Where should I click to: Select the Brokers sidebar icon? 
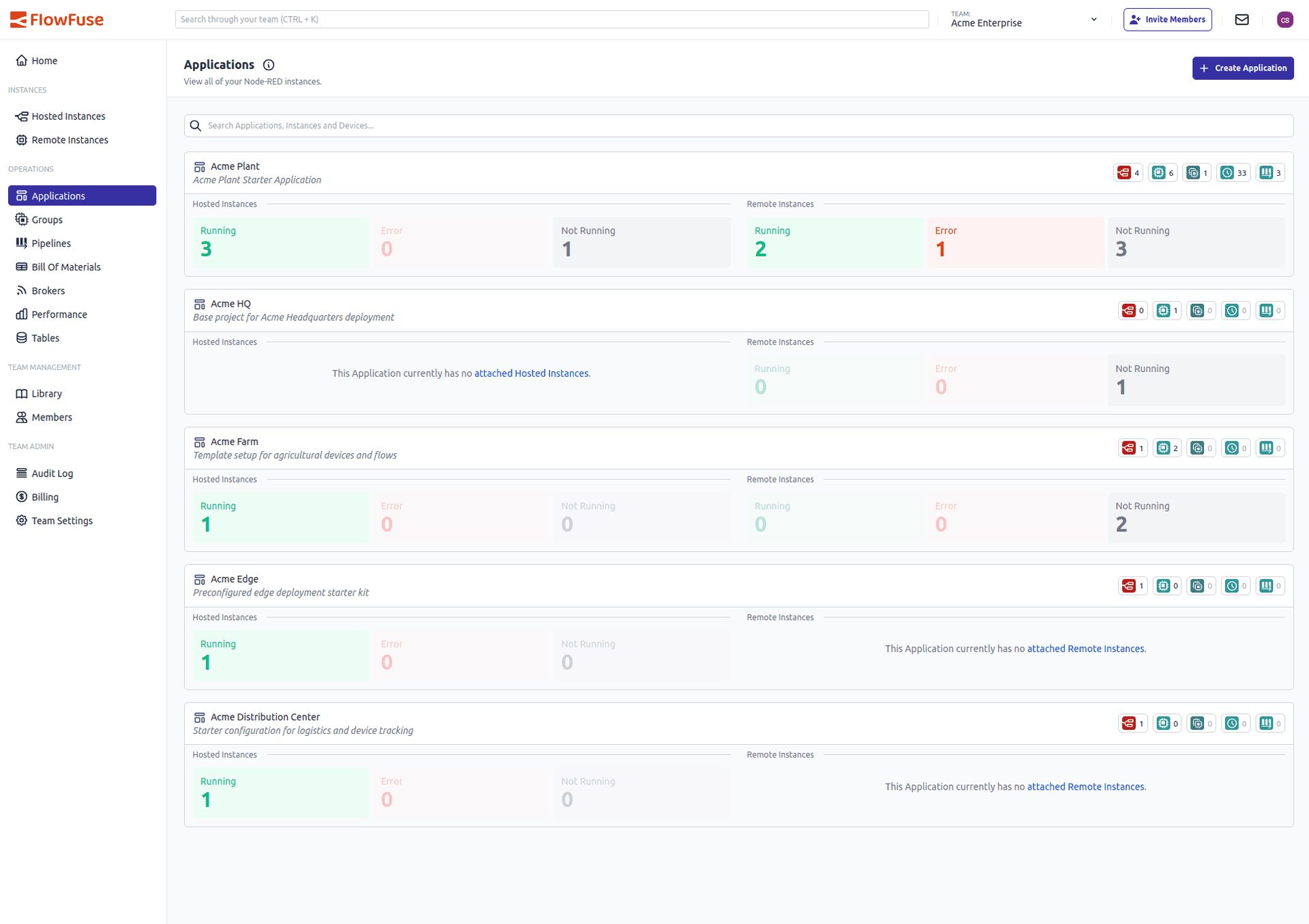pyautogui.click(x=22, y=290)
